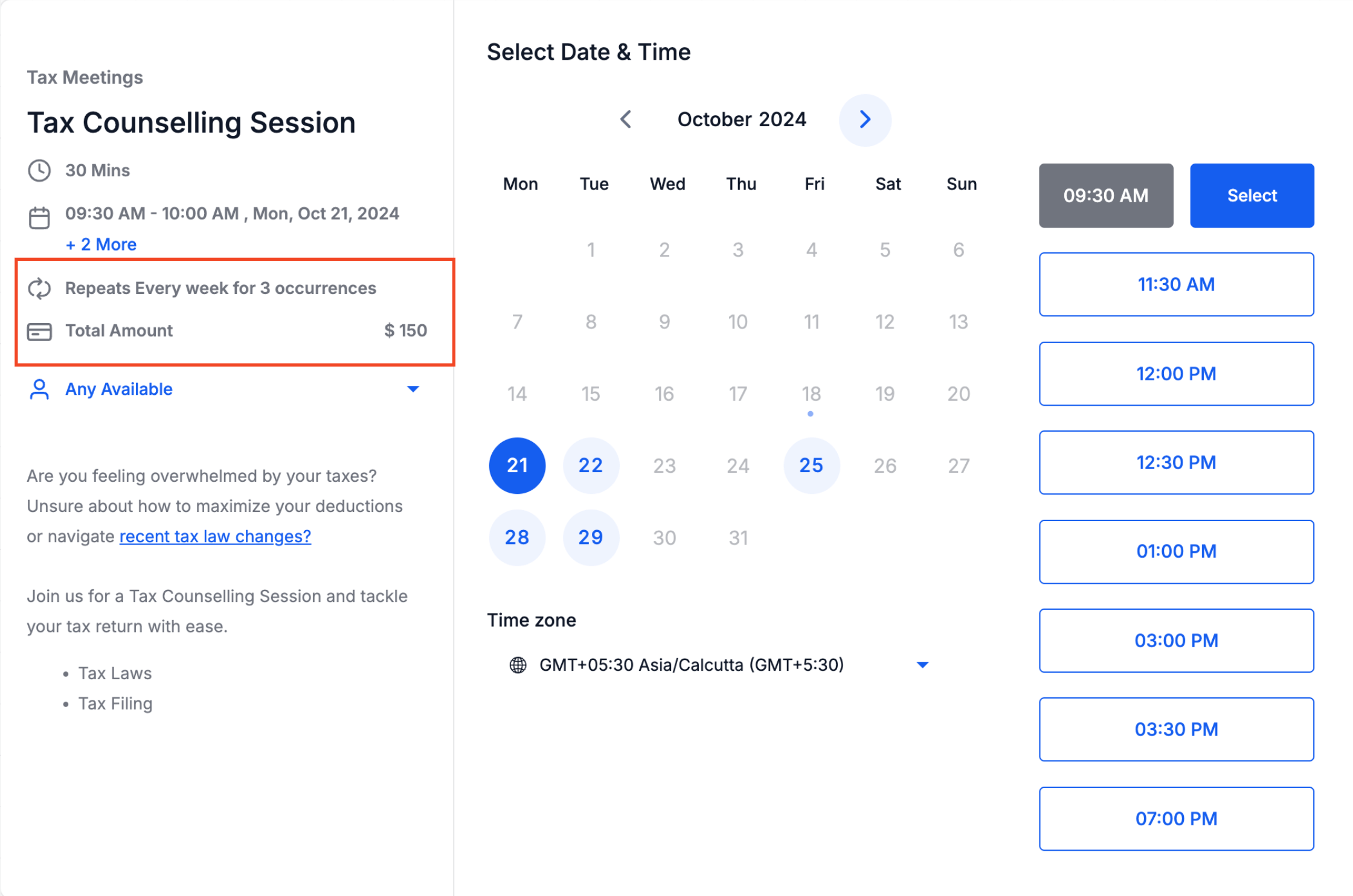The image size is (1353, 896).
Task: Confirm the 09:30 AM slot with Select
Action: [x=1252, y=196]
